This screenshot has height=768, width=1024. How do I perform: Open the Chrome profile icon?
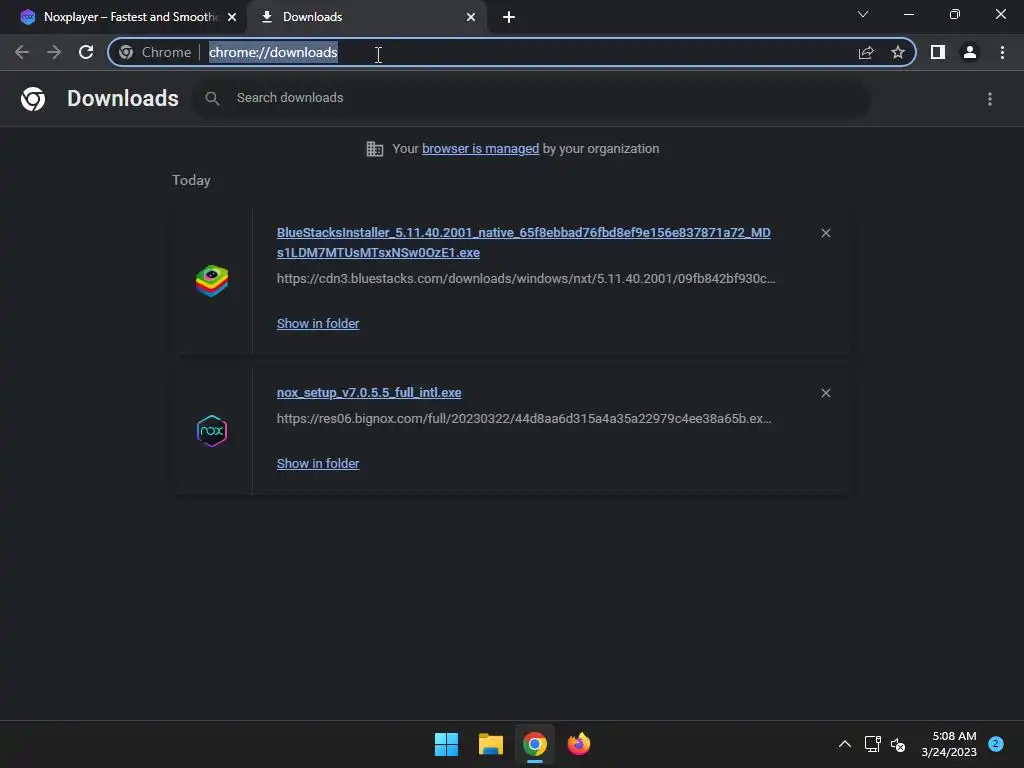(970, 52)
